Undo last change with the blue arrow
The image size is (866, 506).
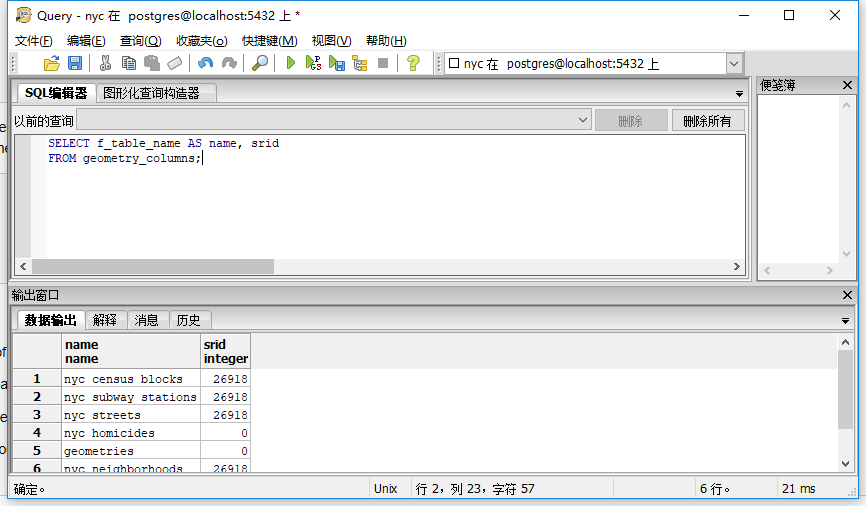[205, 64]
